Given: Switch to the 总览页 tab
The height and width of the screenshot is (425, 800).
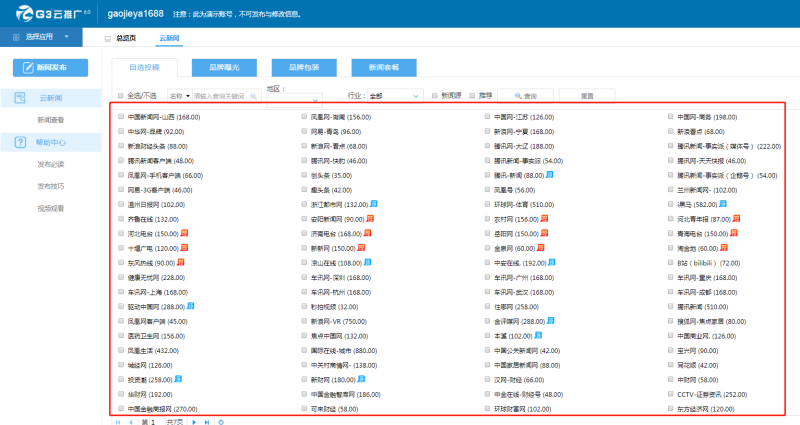Looking at the screenshot, I should pos(126,38).
